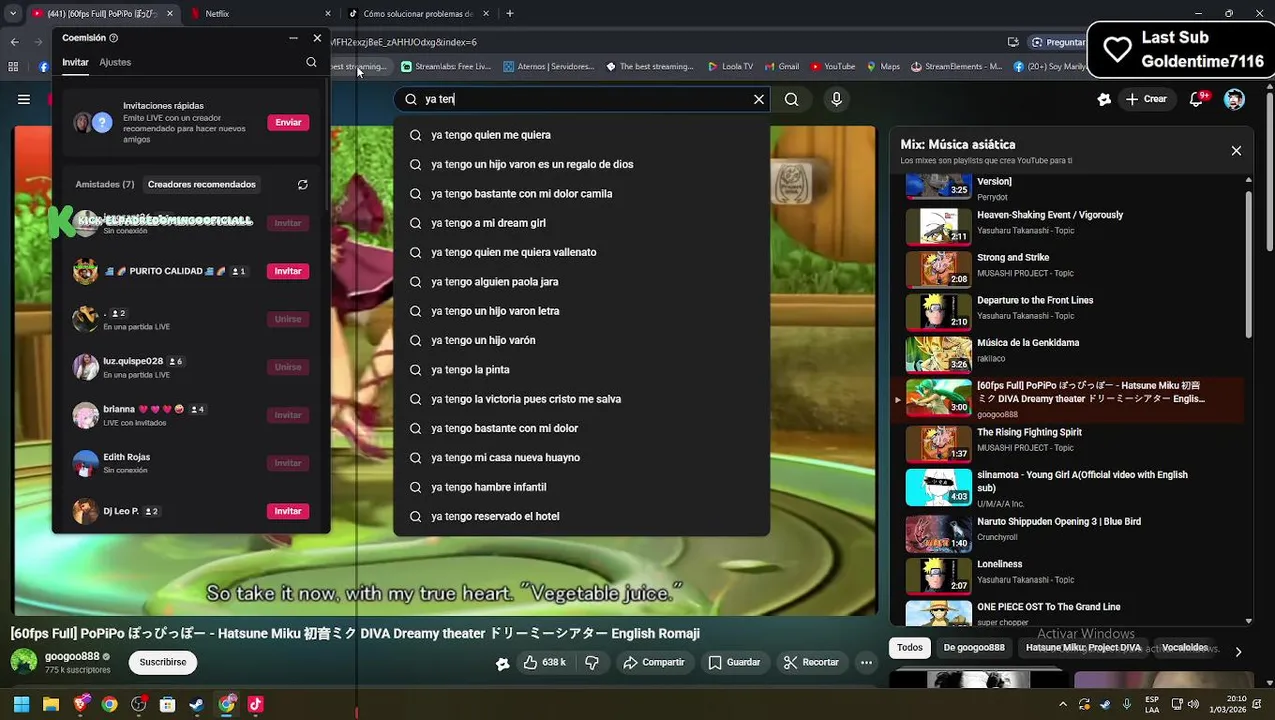1275x720 pixels.
Task: Switch to the Netflix browser tab
Action: click(260, 14)
